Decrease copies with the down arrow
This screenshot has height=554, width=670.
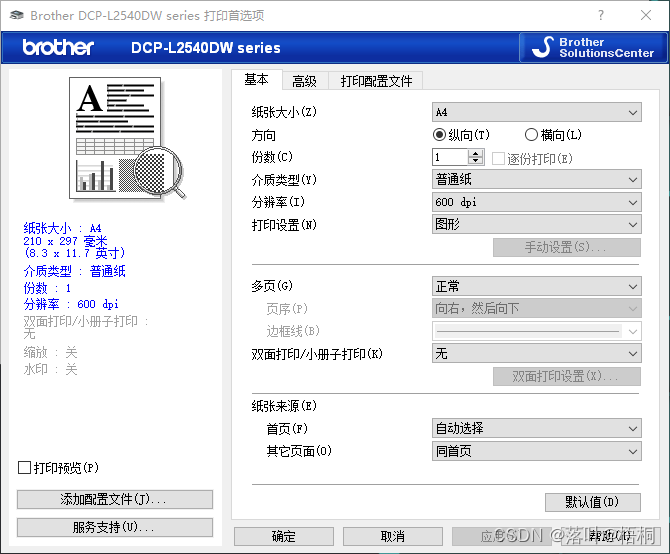(x=475, y=161)
